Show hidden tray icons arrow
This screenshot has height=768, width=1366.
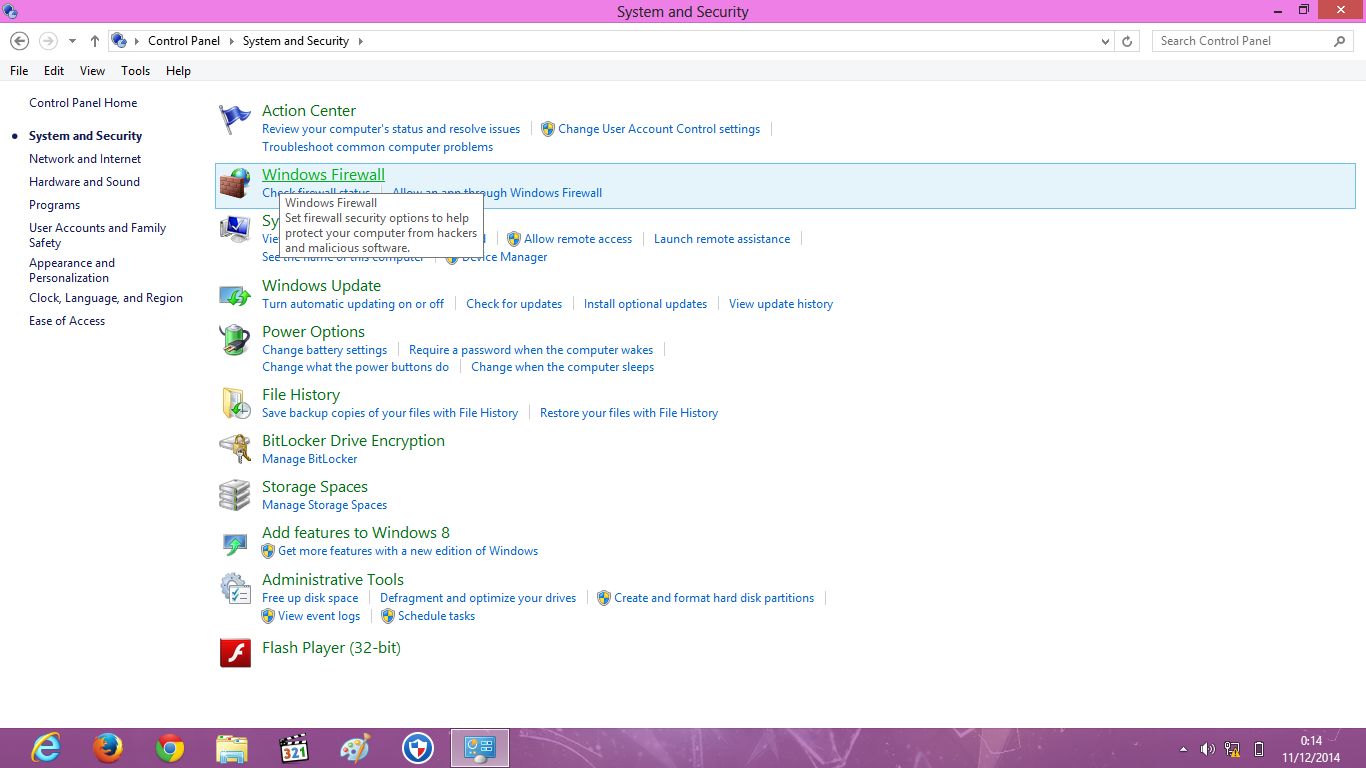click(1184, 749)
